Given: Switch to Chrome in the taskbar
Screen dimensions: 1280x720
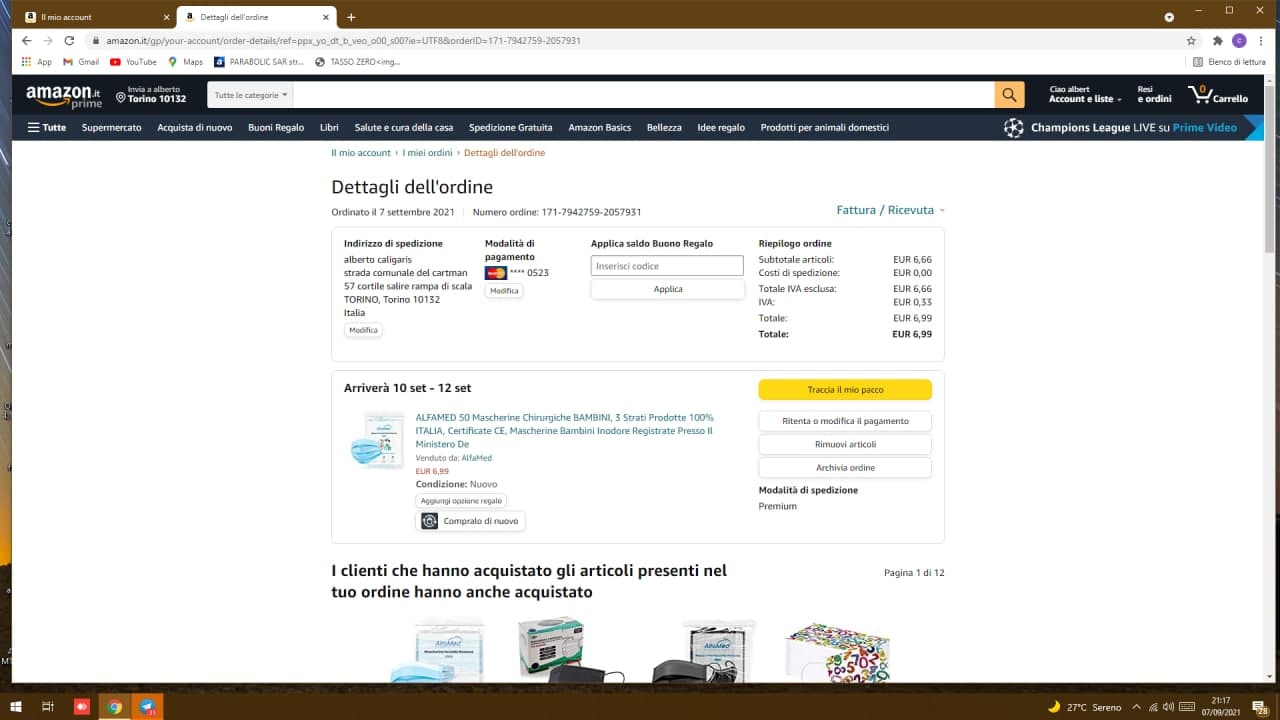Looking at the screenshot, I should [x=115, y=707].
